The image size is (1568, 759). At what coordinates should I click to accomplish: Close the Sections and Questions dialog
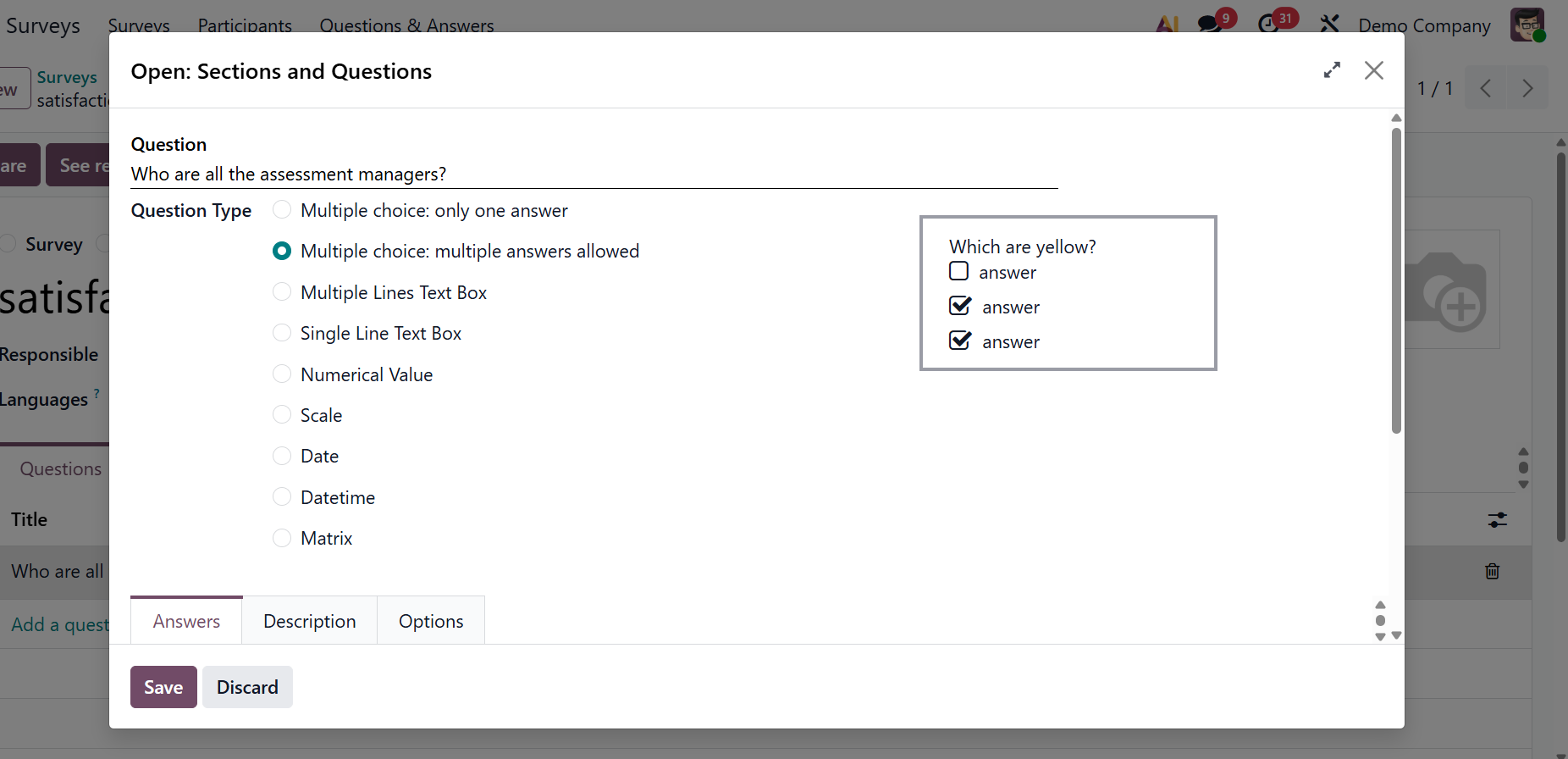(1373, 70)
